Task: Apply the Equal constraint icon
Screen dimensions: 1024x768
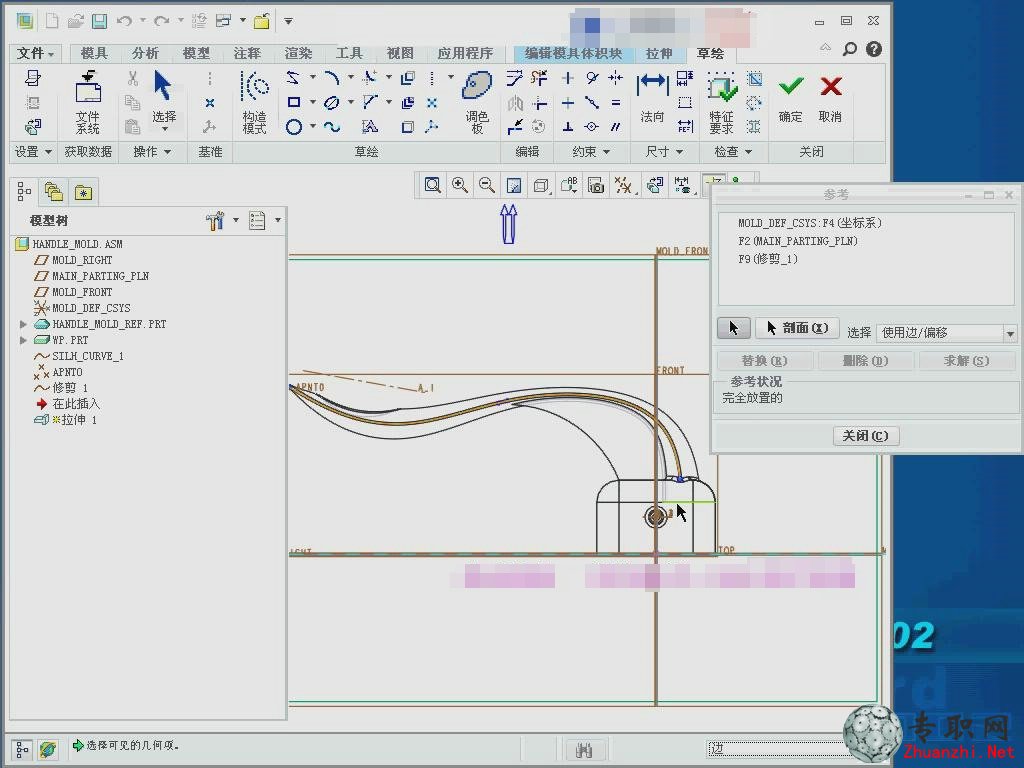Action: 615,103
